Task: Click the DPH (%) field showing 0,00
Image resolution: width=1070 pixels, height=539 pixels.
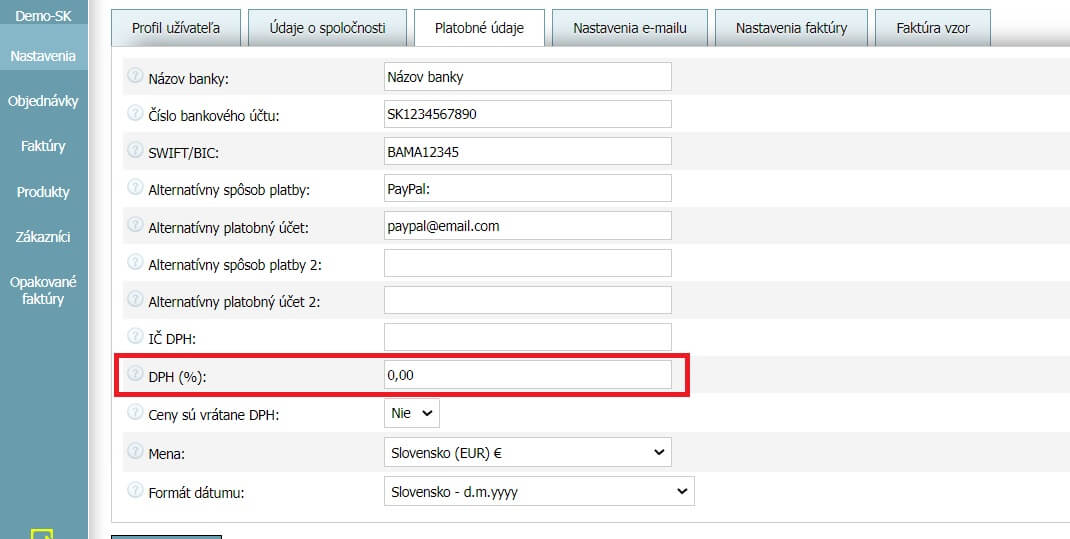Action: (x=527, y=375)
